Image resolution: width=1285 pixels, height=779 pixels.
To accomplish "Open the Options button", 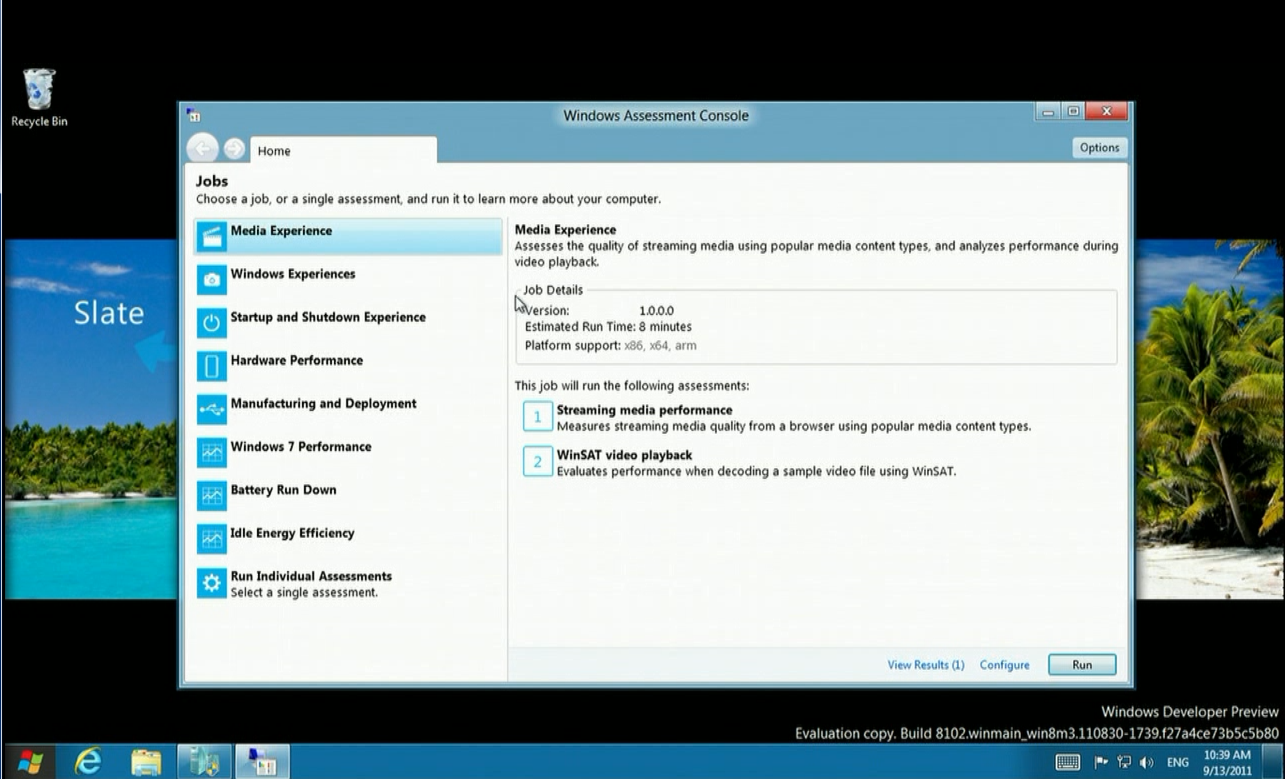I will pos(1099,148).
